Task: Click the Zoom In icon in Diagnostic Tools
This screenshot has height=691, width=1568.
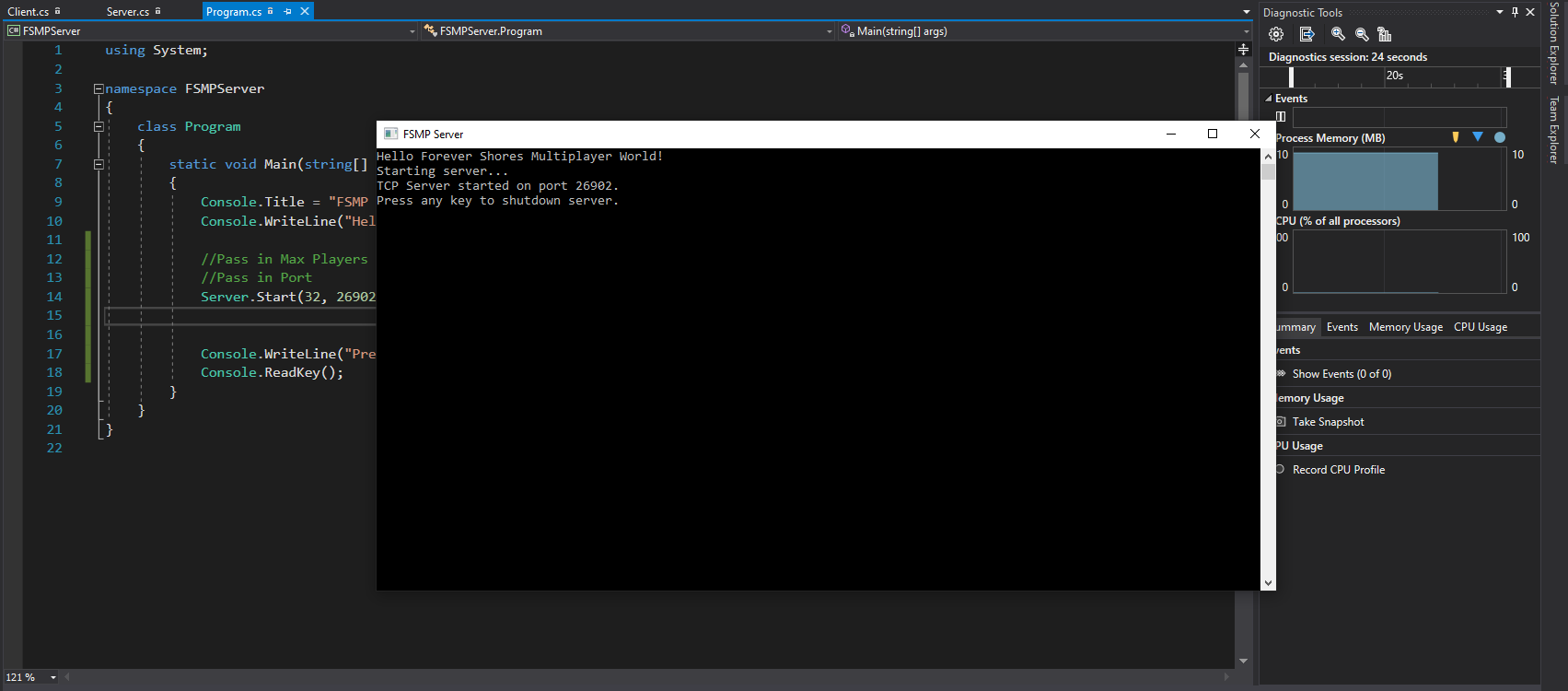Action: coord(1338,34)
